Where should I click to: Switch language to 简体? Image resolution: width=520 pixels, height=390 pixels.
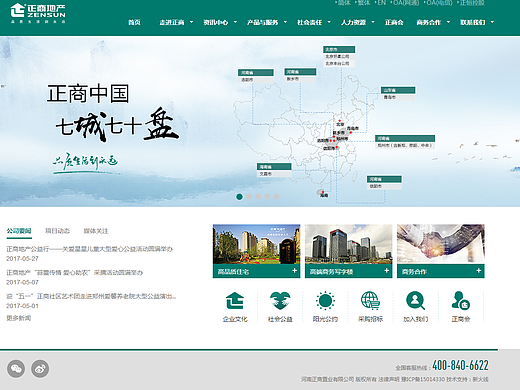pyautogui.click(x=344, y=3)
